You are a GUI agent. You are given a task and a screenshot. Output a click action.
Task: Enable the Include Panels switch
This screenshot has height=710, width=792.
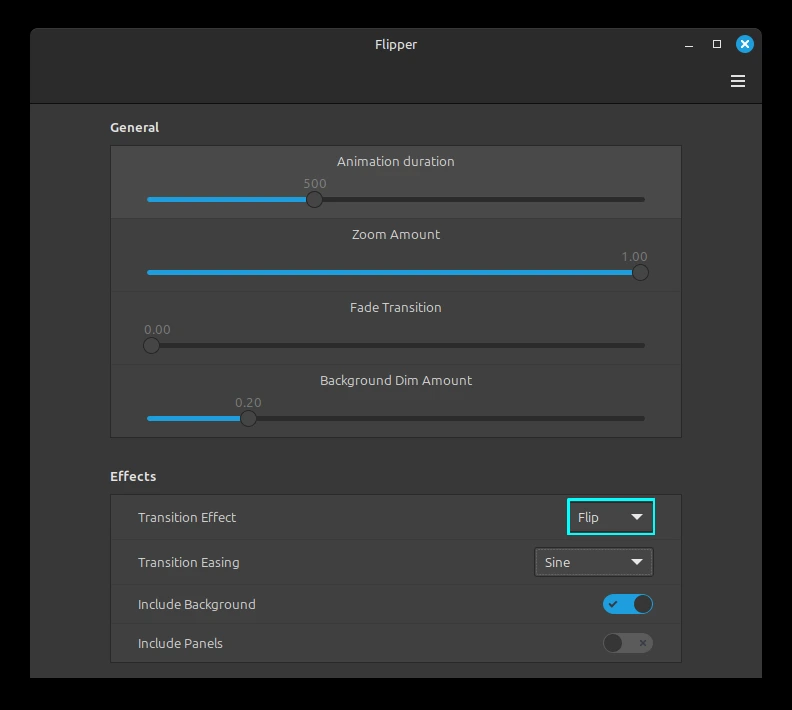pyautogui.click(x=627, y=643)
